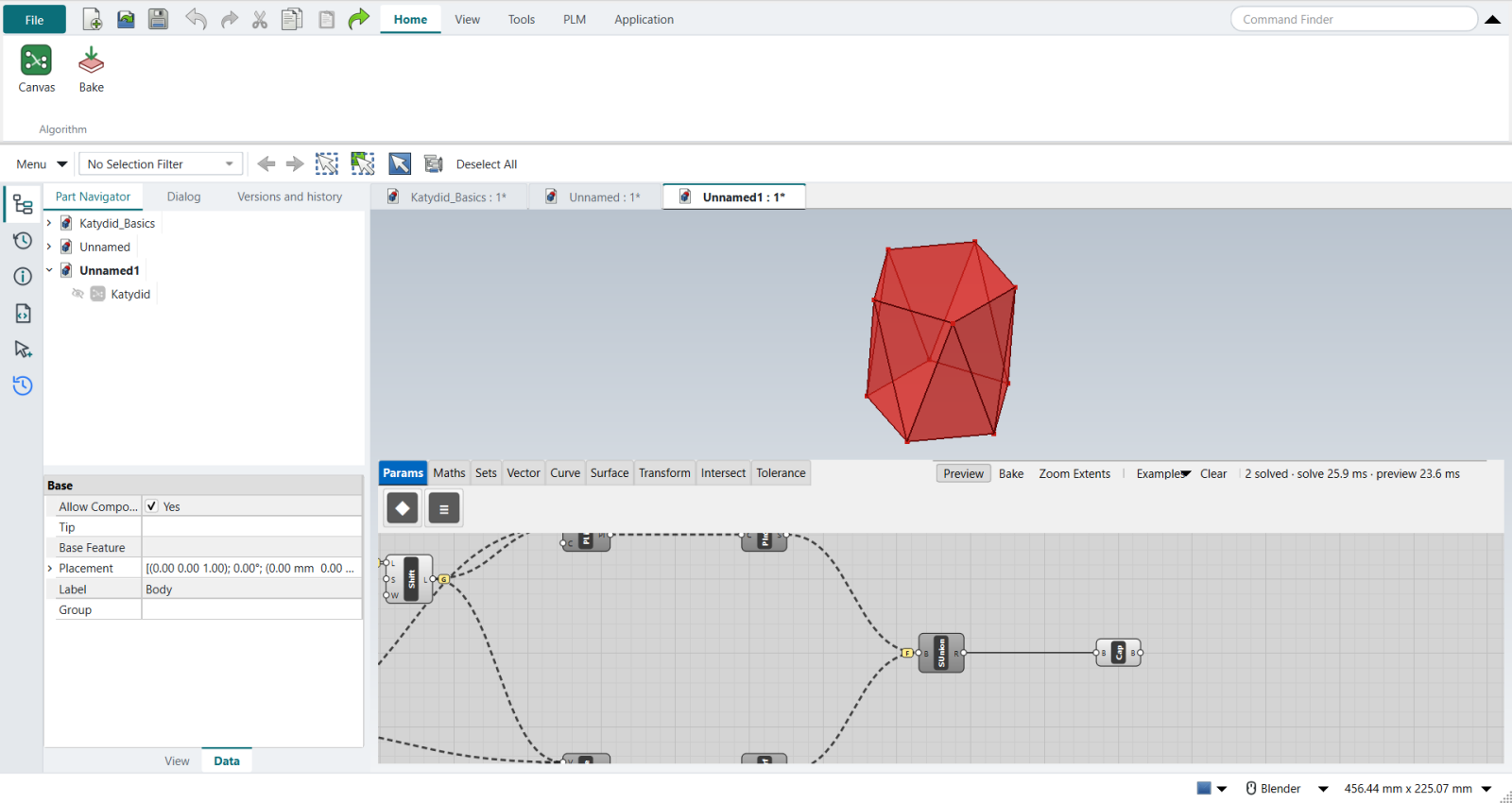Click the Undo arrow icon

pyautogui.click(x=196, y=19)
